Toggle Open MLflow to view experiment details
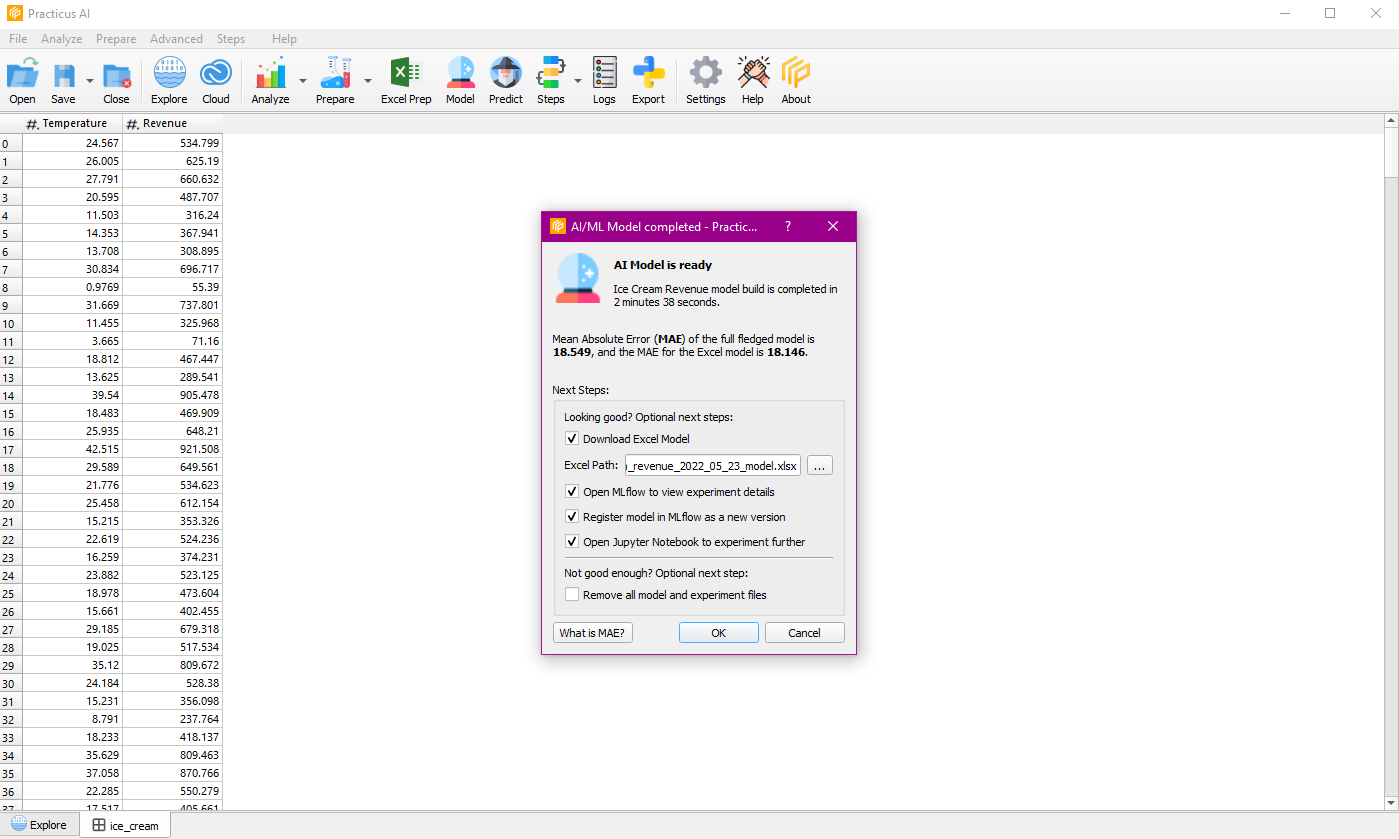This screenshot has width=1399, height=839. pos(572,492)
